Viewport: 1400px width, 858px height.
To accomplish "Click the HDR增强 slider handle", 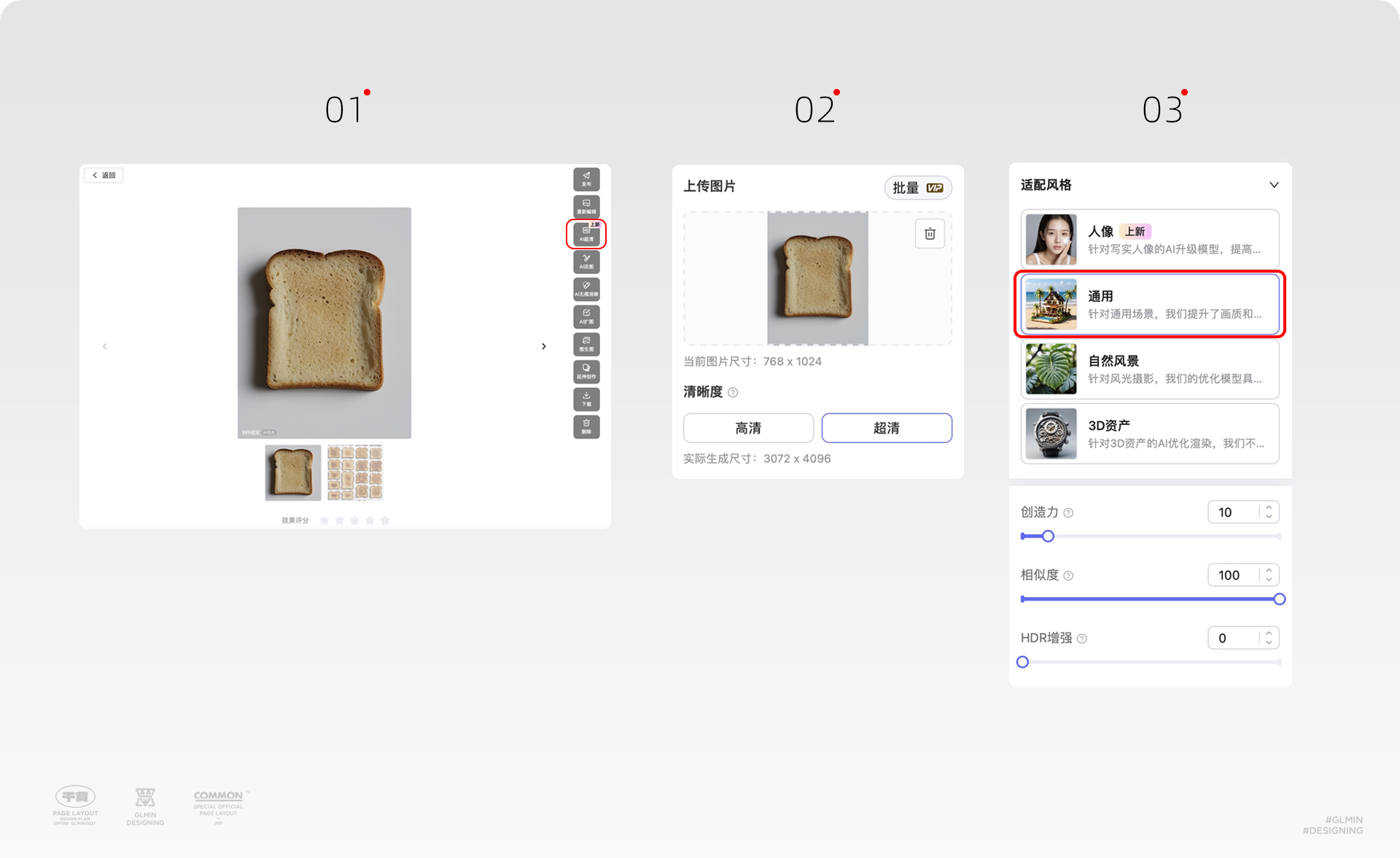I will tap(1022, 662).
